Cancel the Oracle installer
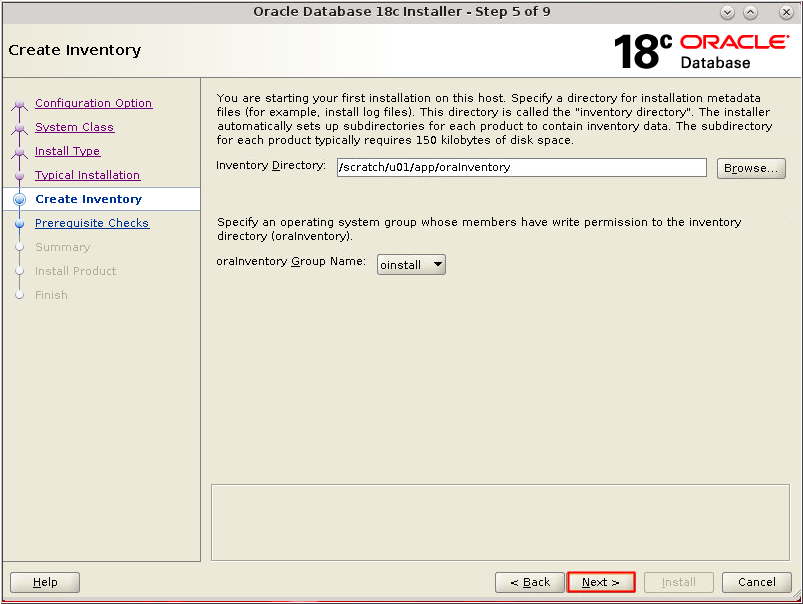The width and height of the screenshot is (803, 604). pos(756,582)
